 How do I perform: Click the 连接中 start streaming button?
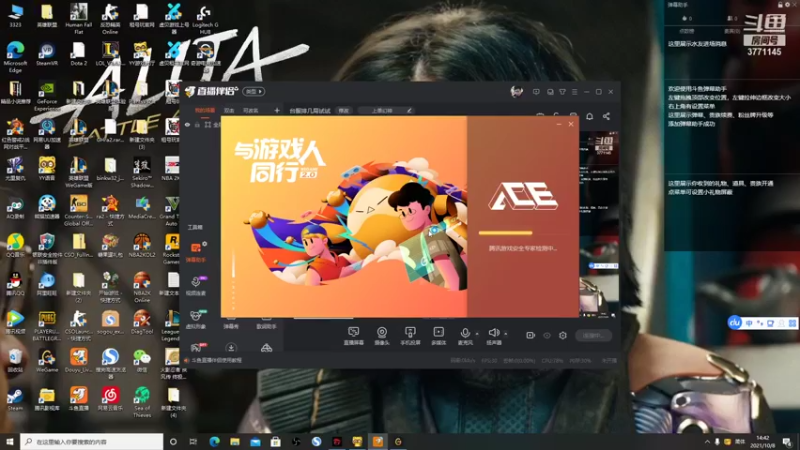pos(593,335)
